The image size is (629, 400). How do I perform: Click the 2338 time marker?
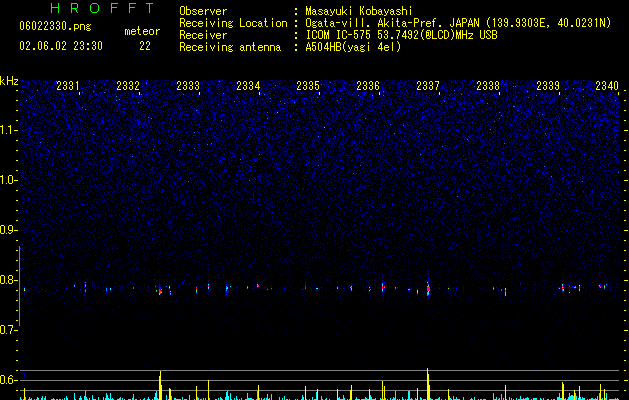click(488, 85)
